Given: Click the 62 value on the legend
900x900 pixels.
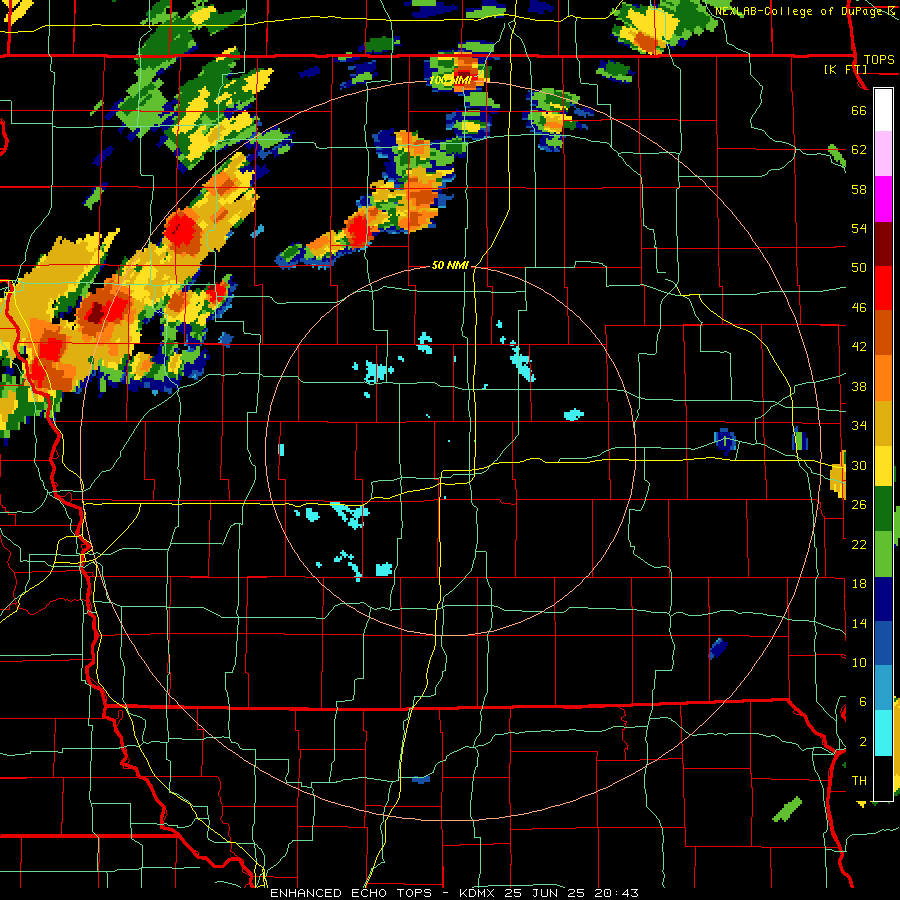Looking at the screenshot, I should [859, 150].
